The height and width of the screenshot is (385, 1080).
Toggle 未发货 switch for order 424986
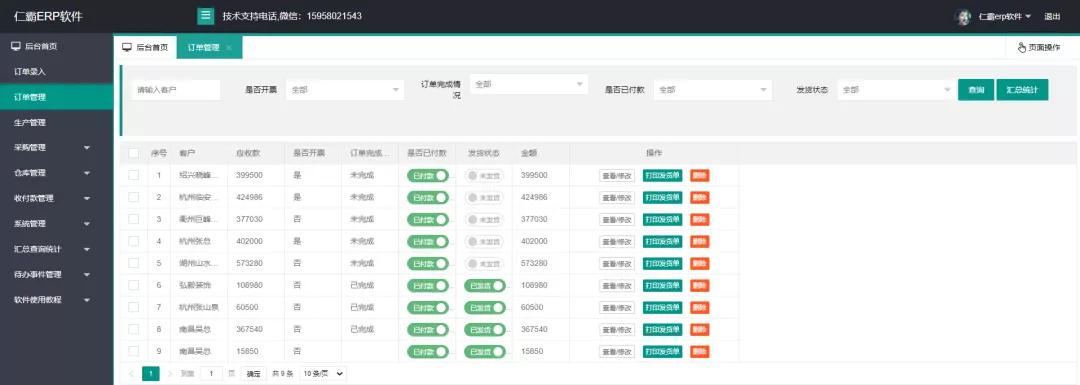coord(484,198)
